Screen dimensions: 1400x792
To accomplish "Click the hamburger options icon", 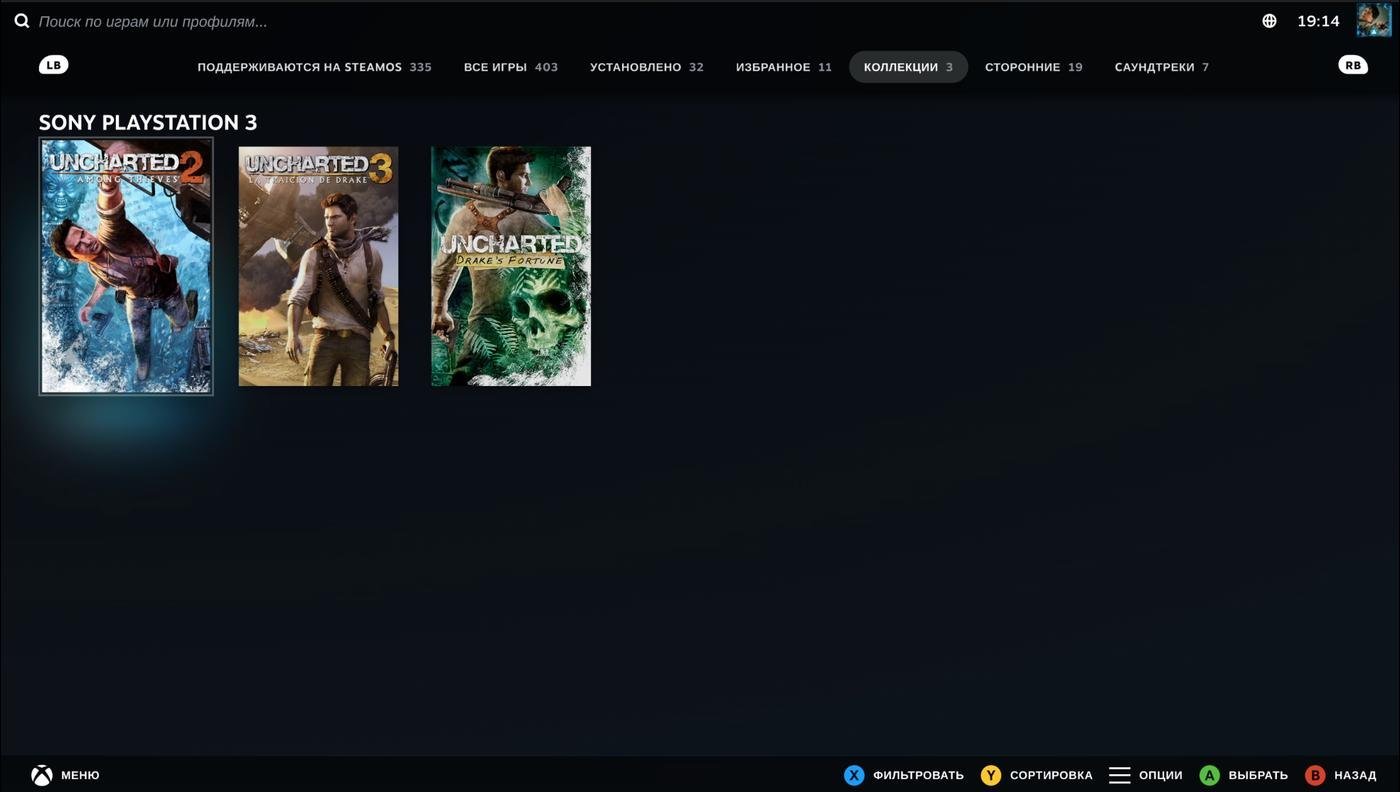I will pos(1120,775).
